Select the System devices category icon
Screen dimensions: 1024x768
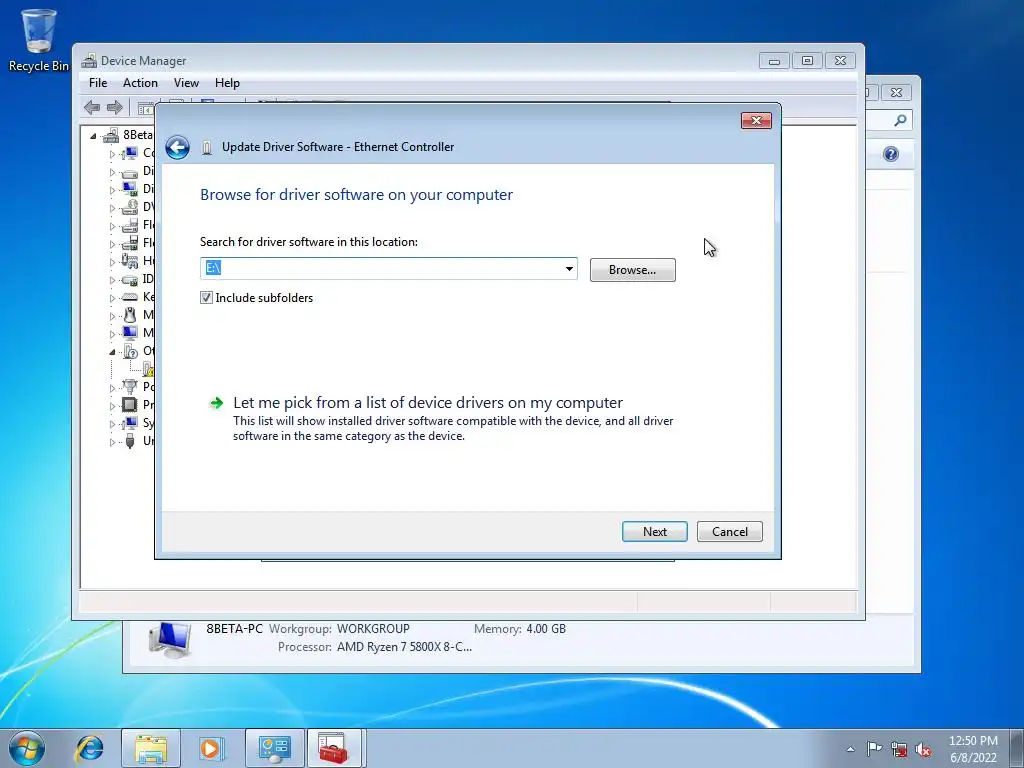(x=130, y=423)
